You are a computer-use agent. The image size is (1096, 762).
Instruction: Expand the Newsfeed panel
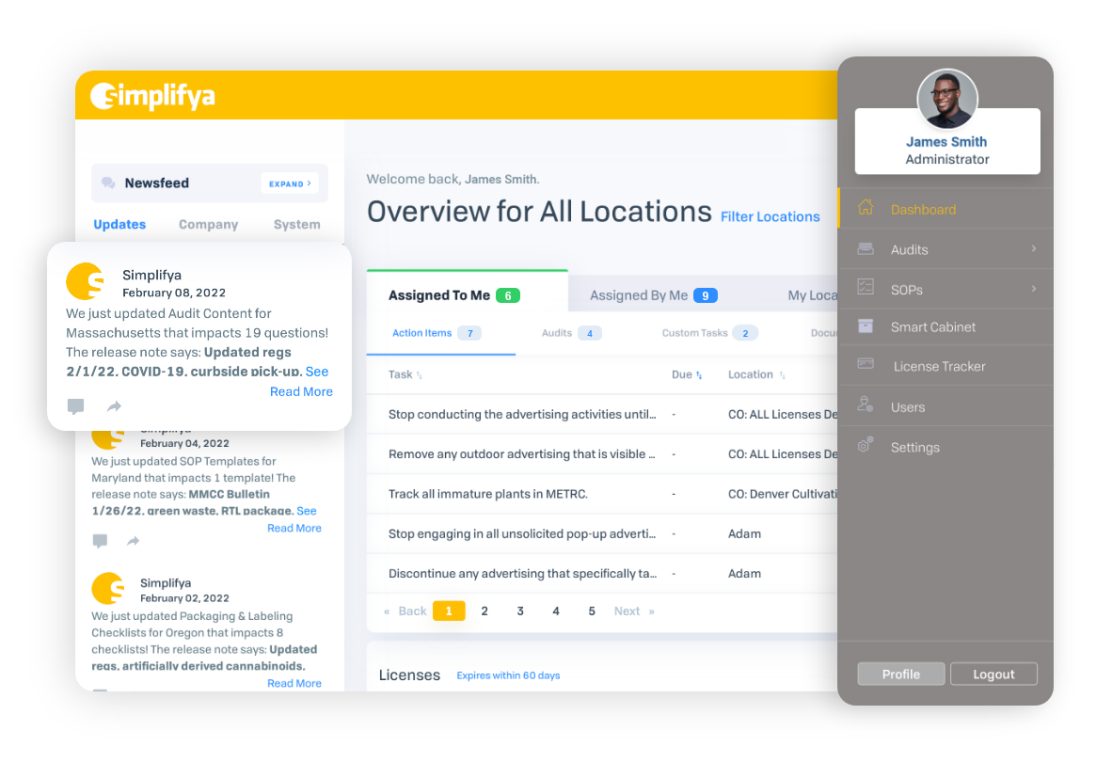click(x=290, y=183)
